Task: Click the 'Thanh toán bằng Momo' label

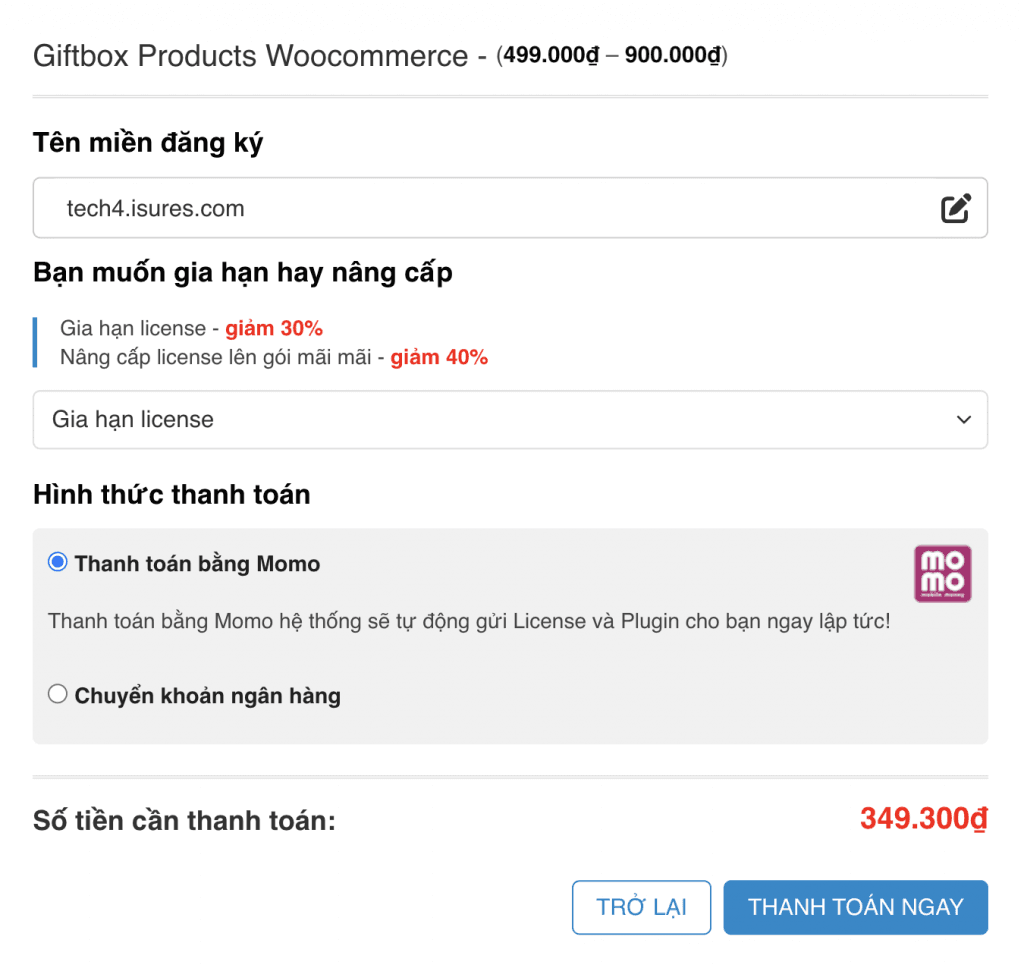Action: 197,564
